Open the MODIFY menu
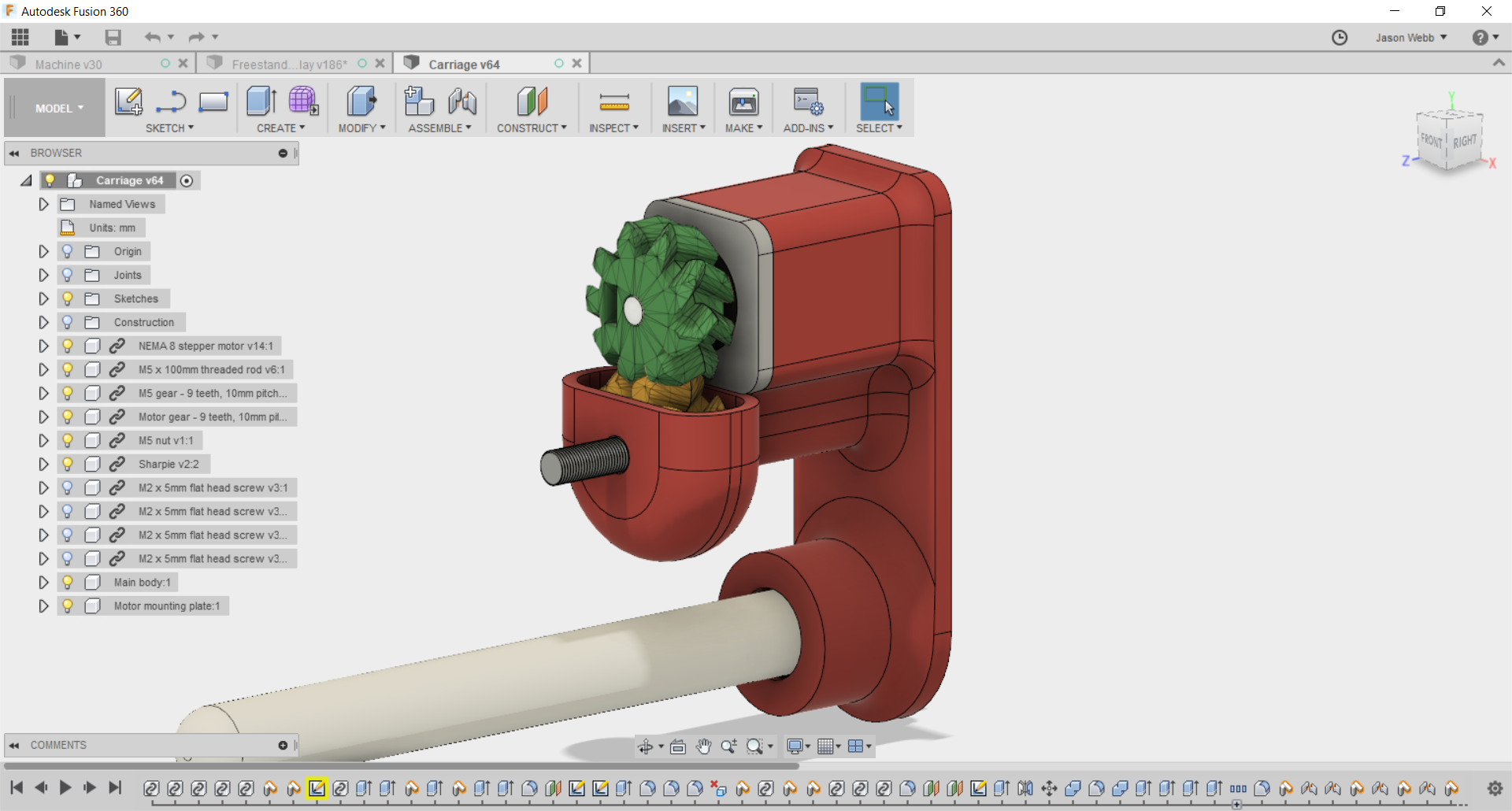 362,128
